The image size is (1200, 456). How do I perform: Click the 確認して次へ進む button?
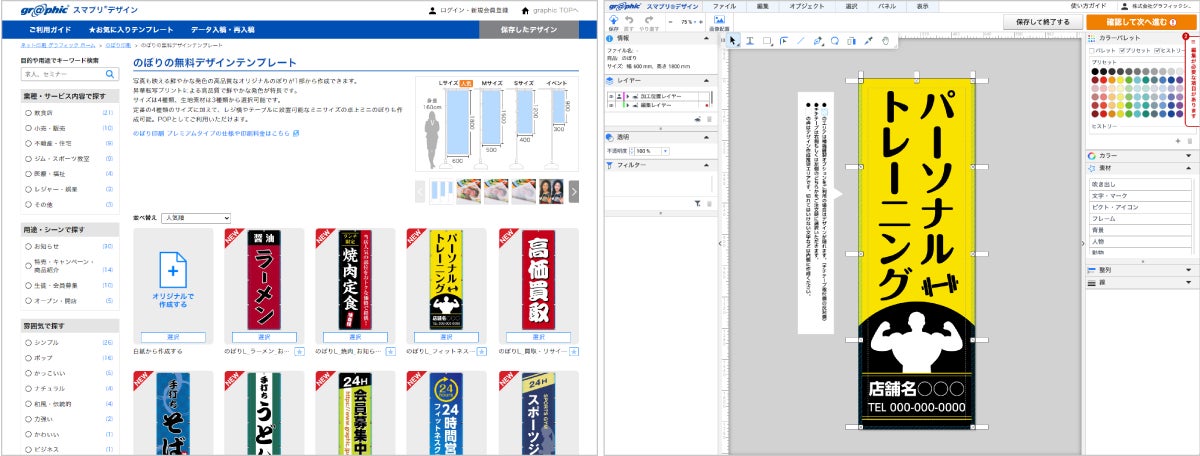click(1140, 21)
